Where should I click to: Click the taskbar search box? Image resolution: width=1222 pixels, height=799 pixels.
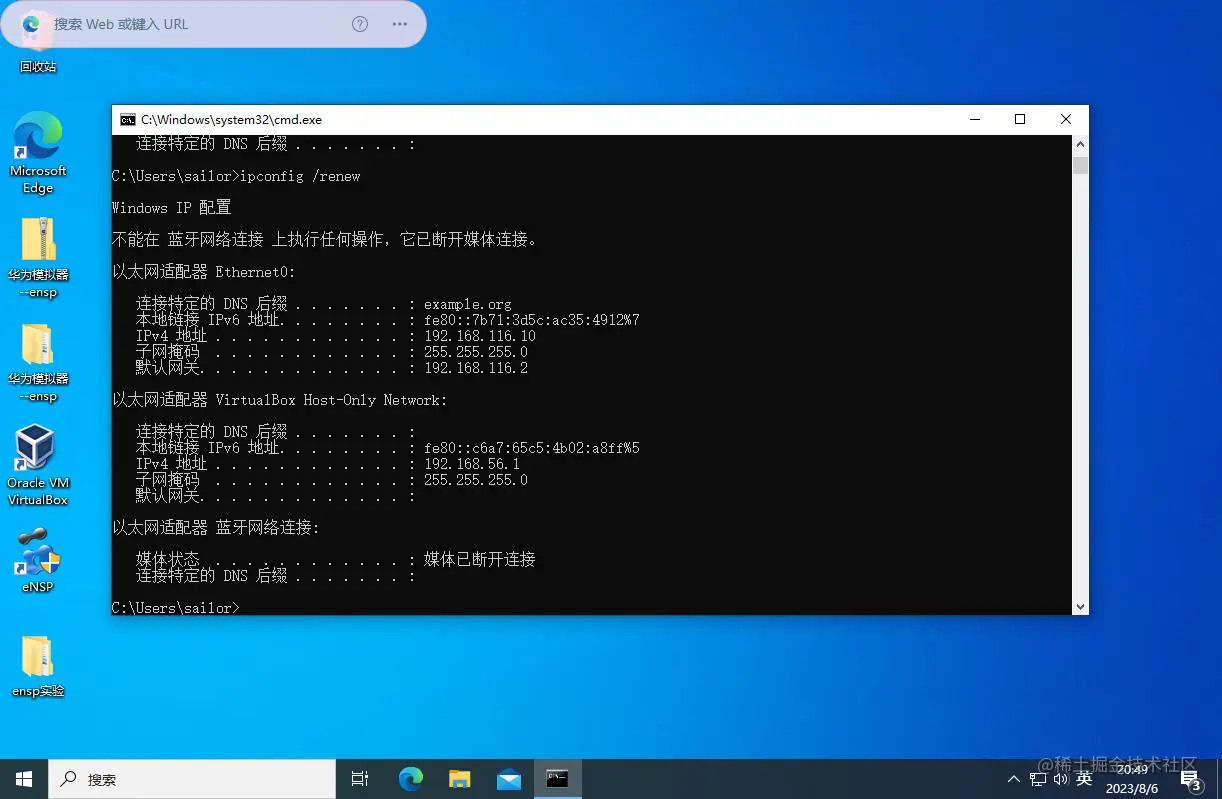click(192, 779)
